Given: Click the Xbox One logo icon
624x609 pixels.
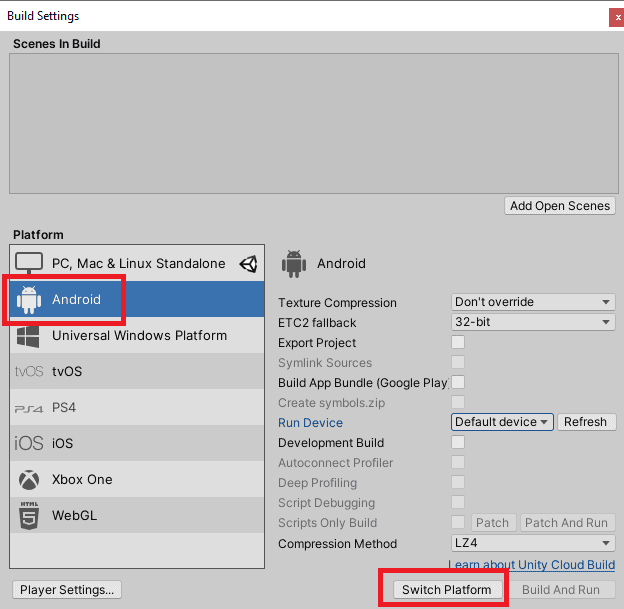Looking at the screenshot, I should pos(29,479).
